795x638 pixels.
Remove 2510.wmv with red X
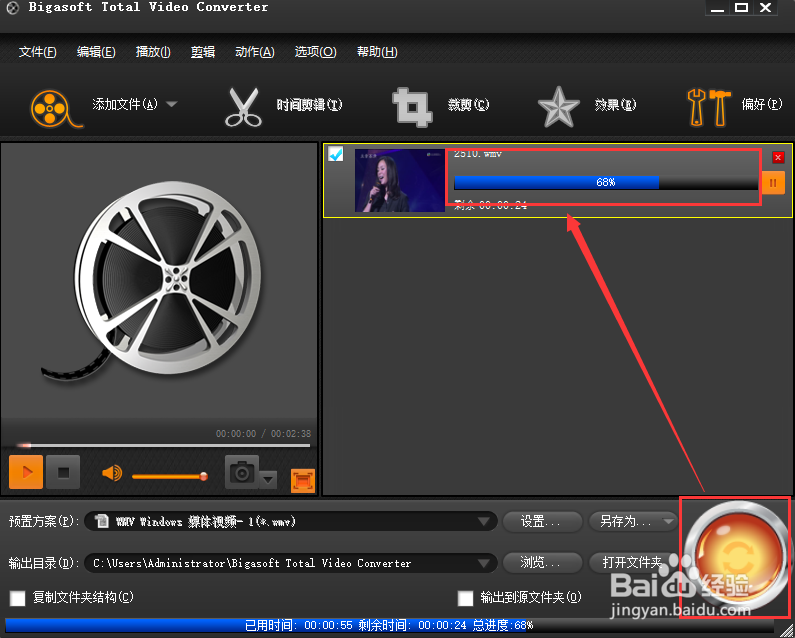point(778,157)
